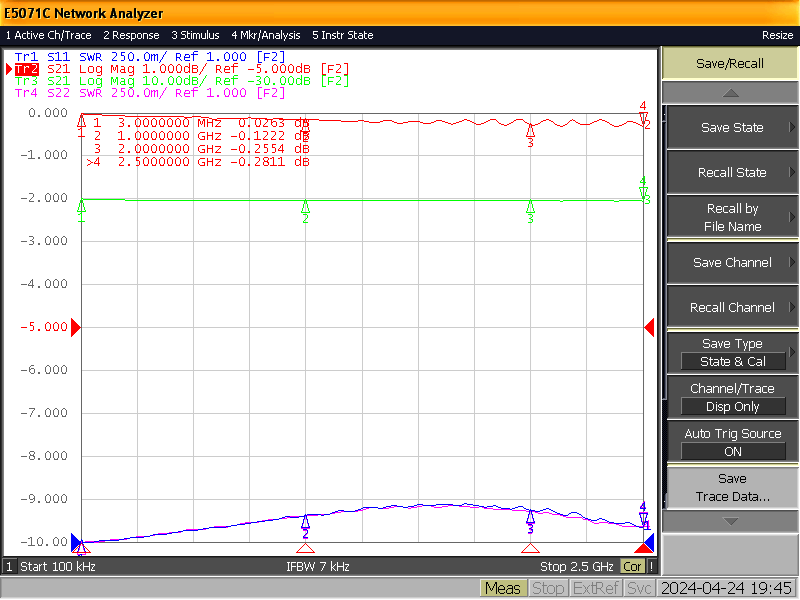The height and width of the screenshot is (600, 800).
Task: Click Stop 2.5 GHz field
Action: tap(577, 567)
